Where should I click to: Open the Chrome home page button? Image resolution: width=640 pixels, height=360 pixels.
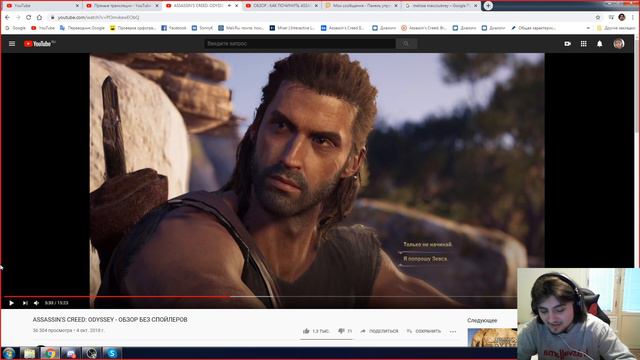point(39,18)
